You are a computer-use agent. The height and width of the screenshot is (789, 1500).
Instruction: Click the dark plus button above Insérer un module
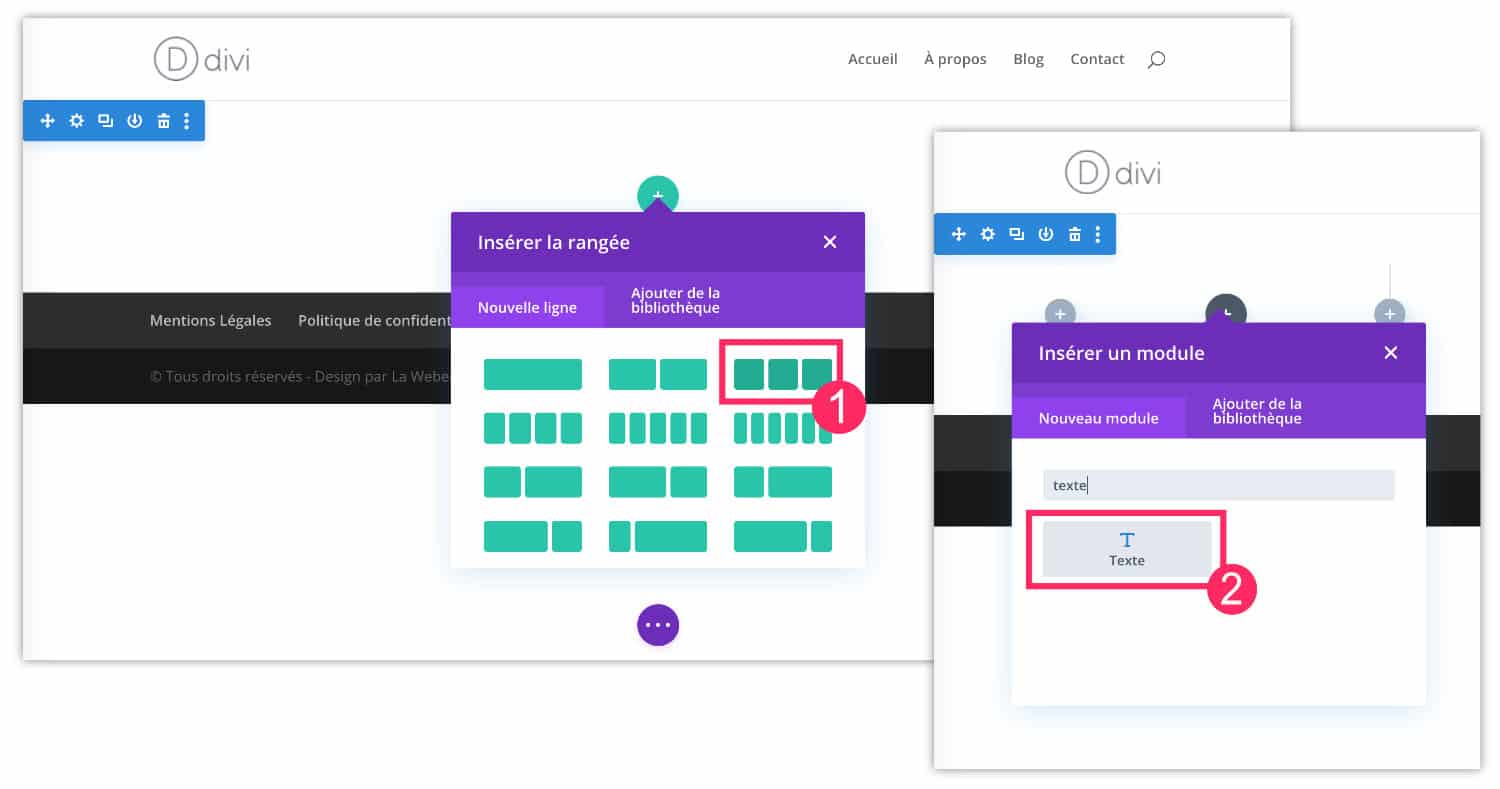tap(1225, 310)
